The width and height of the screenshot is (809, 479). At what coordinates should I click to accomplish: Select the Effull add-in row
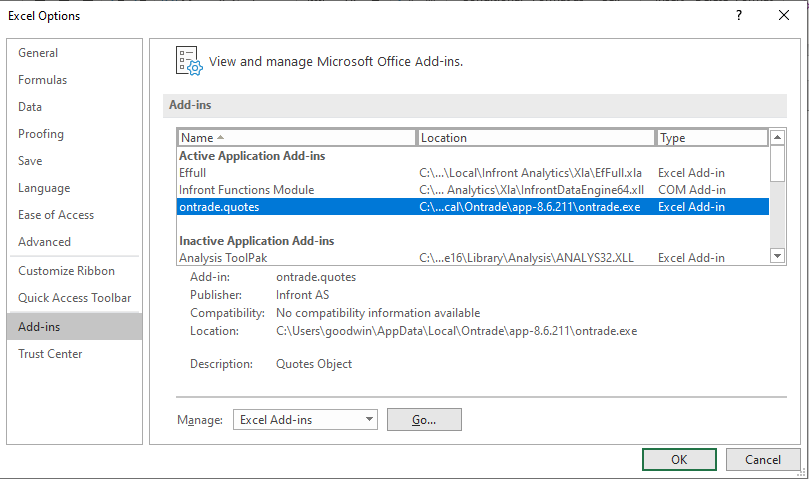pyautogui.click(x=192, y=173)
